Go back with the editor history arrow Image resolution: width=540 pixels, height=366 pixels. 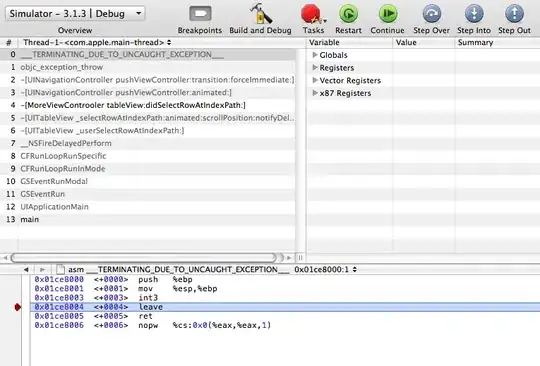(26, 270)
